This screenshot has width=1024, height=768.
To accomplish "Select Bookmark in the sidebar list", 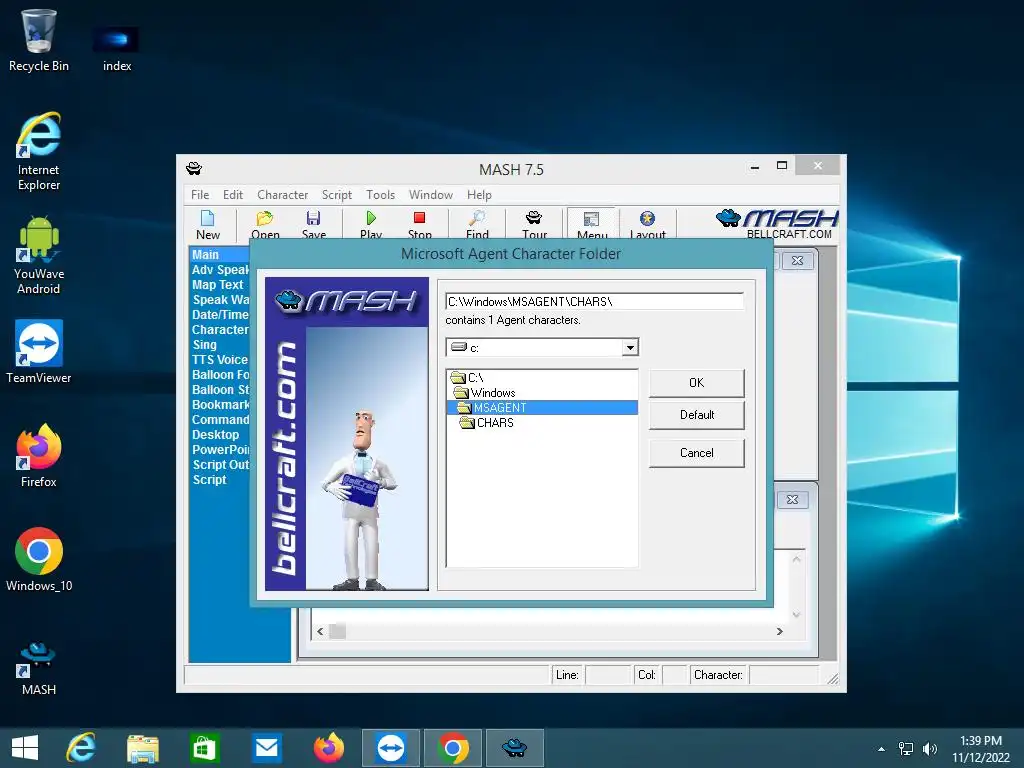I will click(220, 405).
